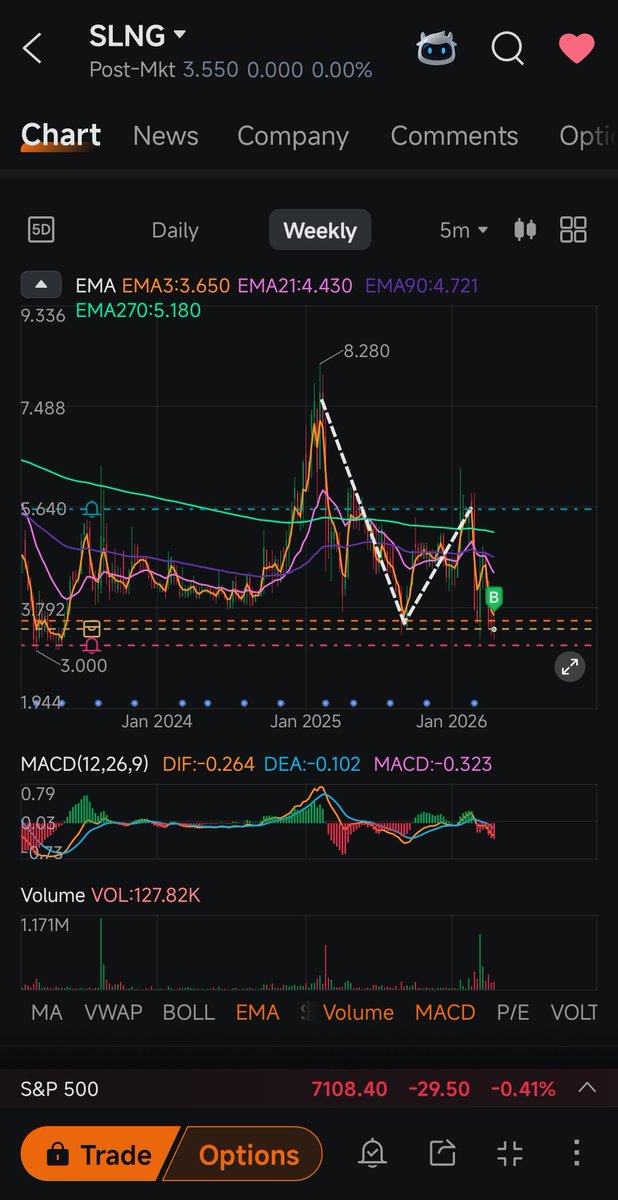Expand chart to fullscreen icon
Screen dimensions: 618x1200
570,666
